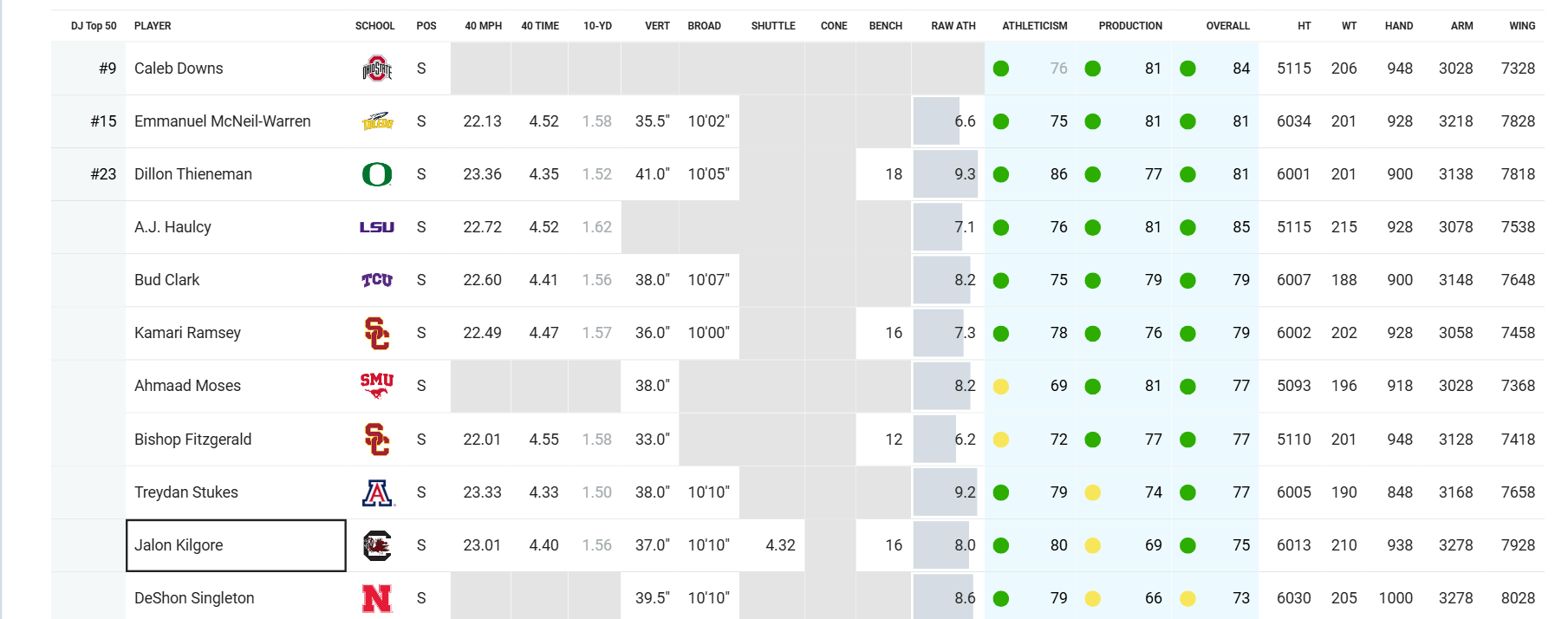
Task: Click the TCU logo icon
Action: (377, 280)
